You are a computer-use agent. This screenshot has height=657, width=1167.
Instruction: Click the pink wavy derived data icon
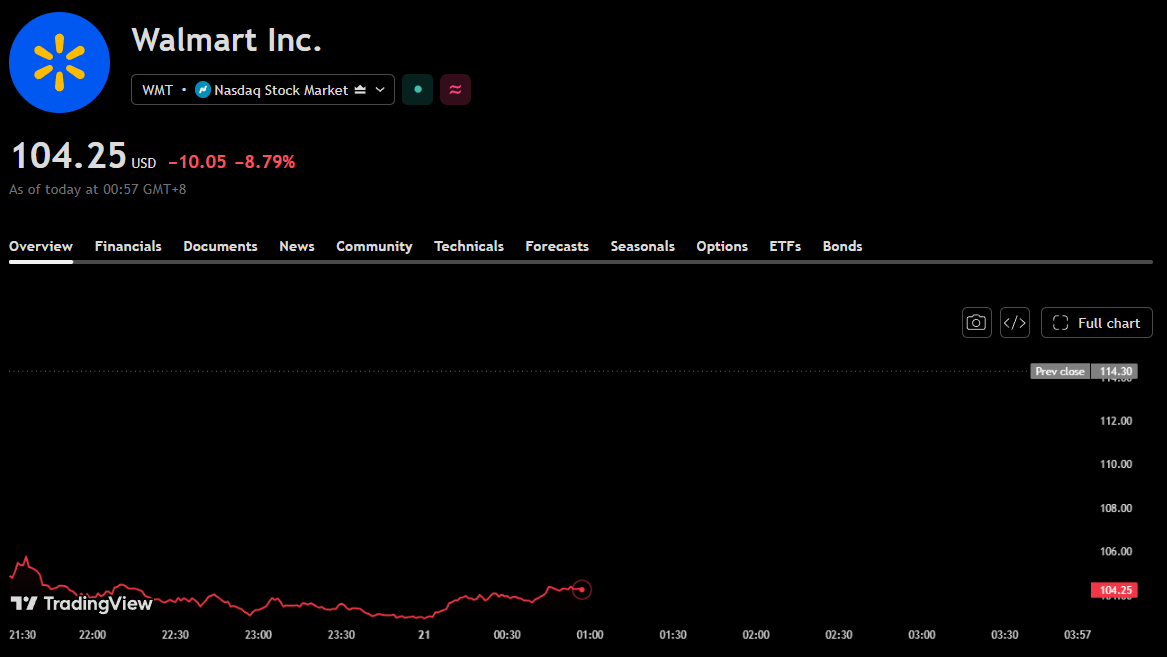tap(455, 89)
